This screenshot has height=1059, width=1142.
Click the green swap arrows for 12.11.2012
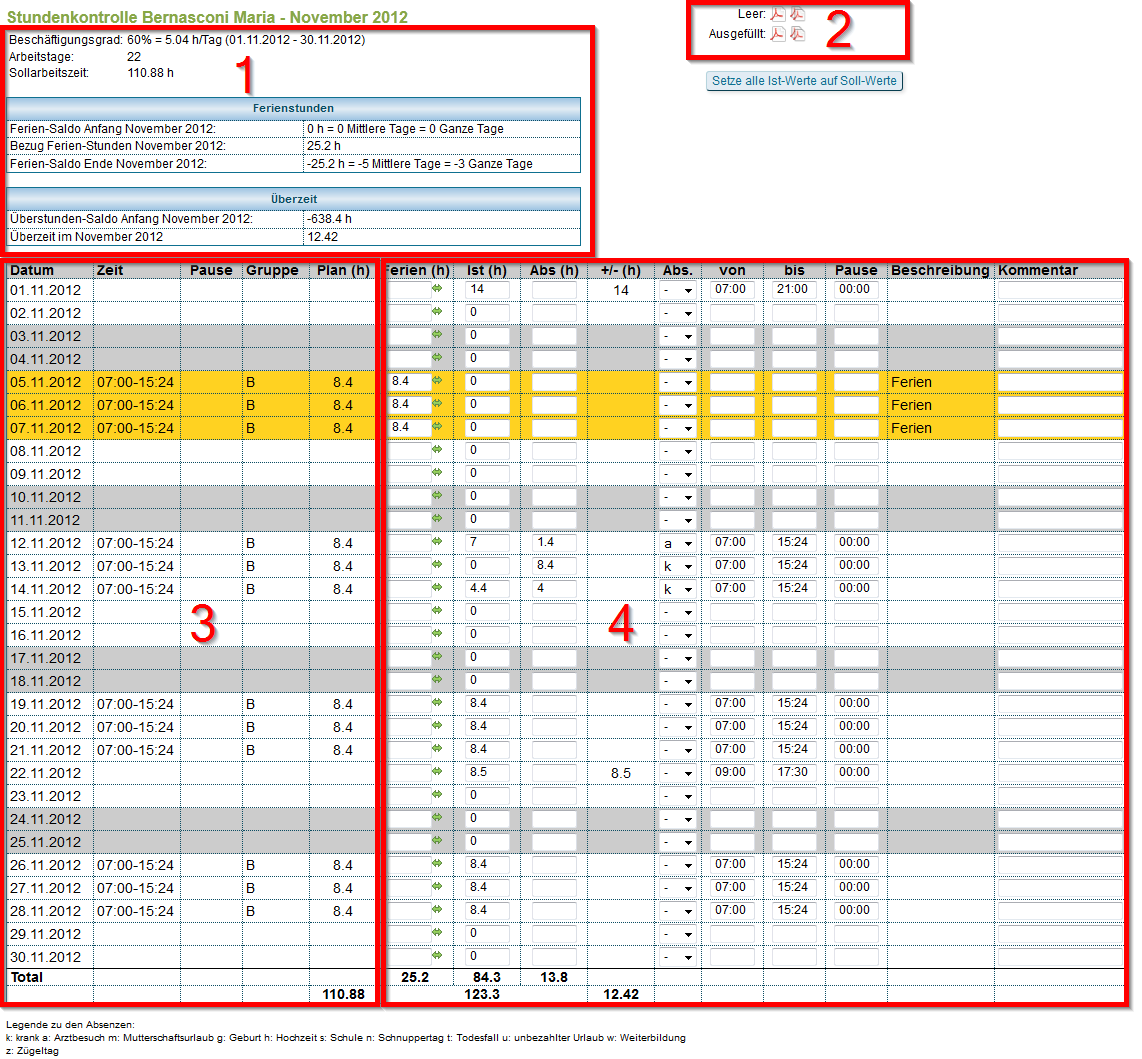pos(437,542)
